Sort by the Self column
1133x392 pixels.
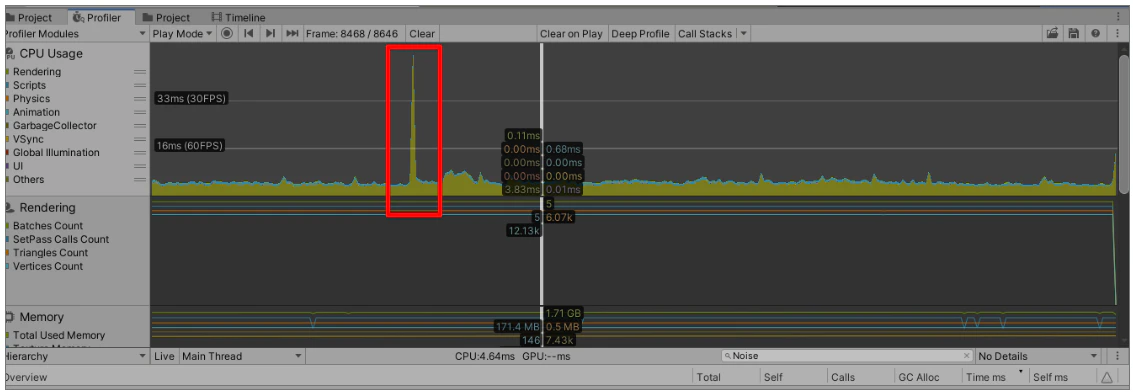tap(792, 377)
